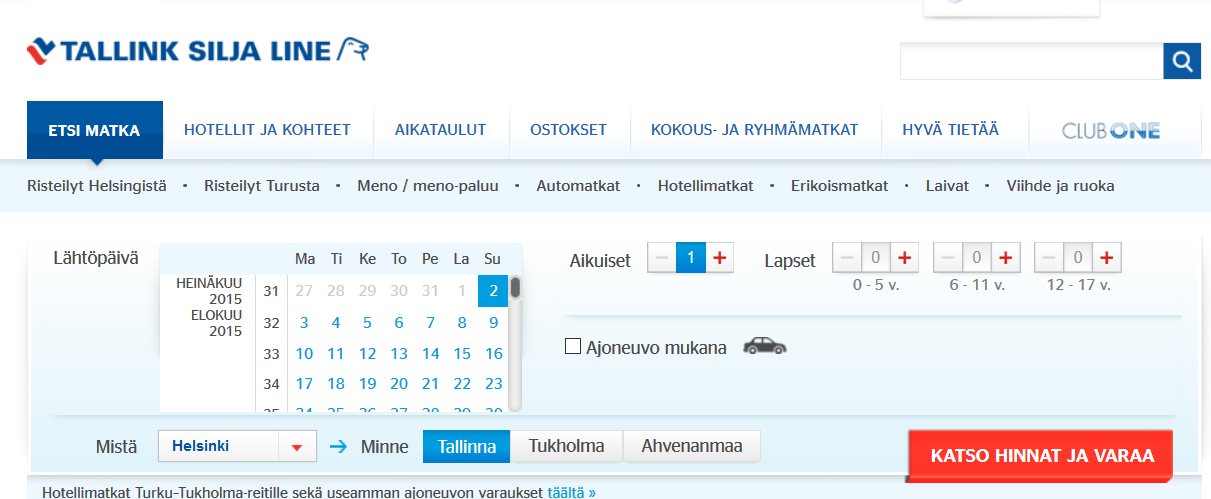The width and height of the screenshot is (1211, 499).
Task: Click the Tallink Silja Line logo
Action: pos(199,50)
